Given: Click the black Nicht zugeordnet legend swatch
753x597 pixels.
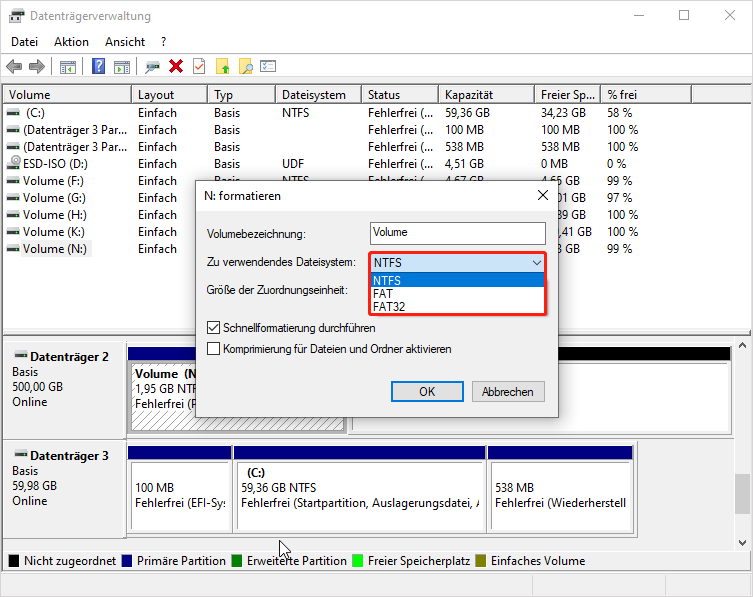Looking at the screenshot, I should coord(14,560).
